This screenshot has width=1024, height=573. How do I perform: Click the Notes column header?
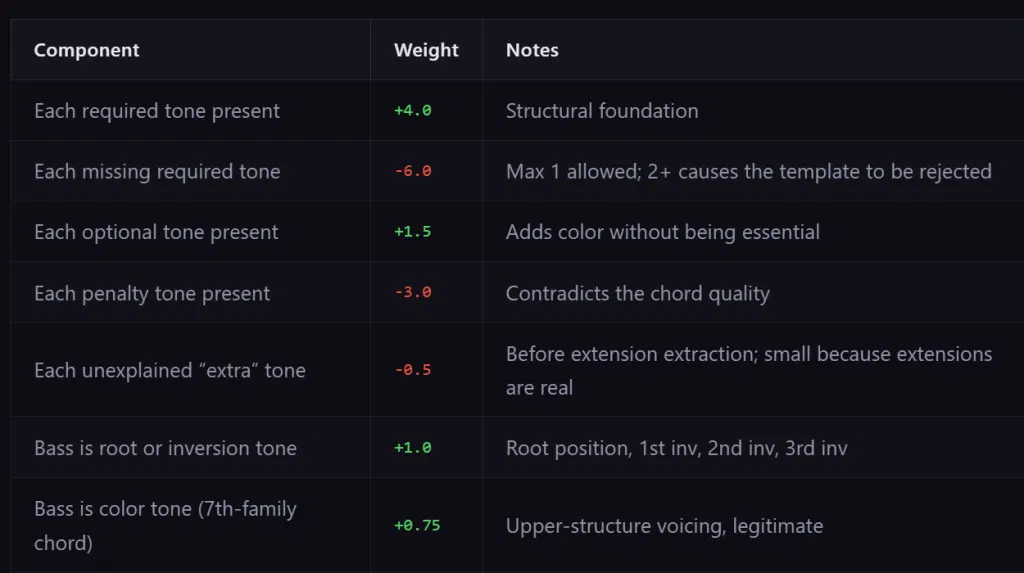[x=532, y=50]
